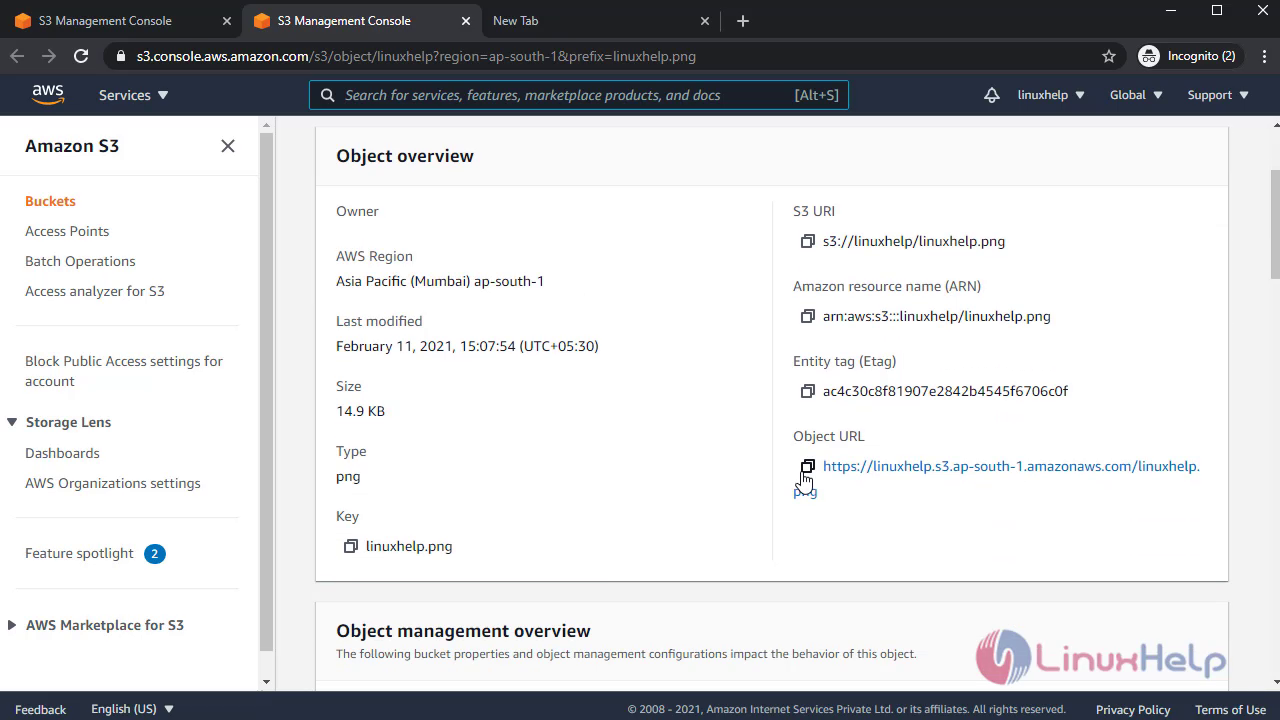Open the Services dropdown menu
This screenshot has width=1280, height=720.
[x=133, y=95]
